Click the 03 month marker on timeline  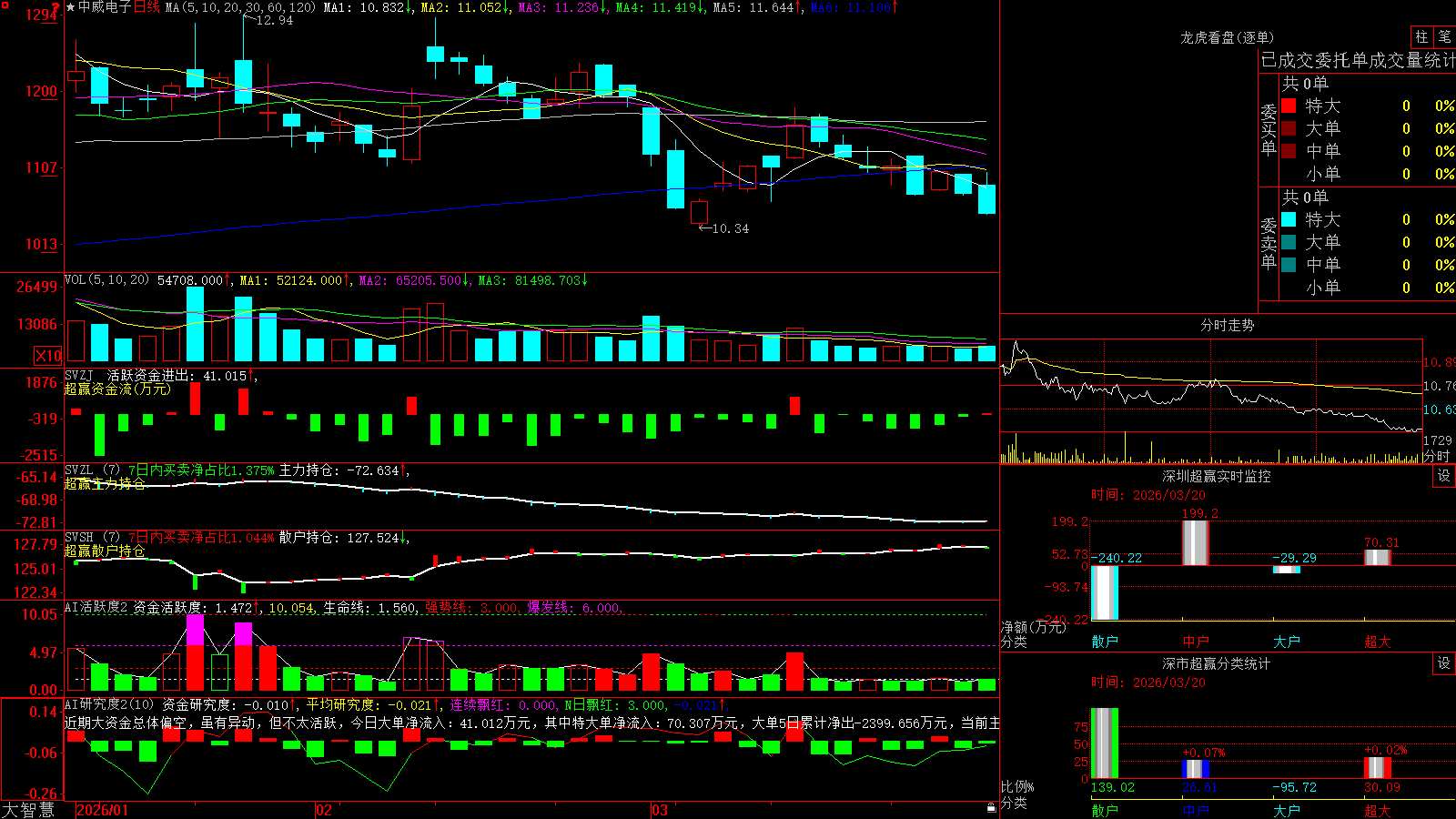[660, 810]
